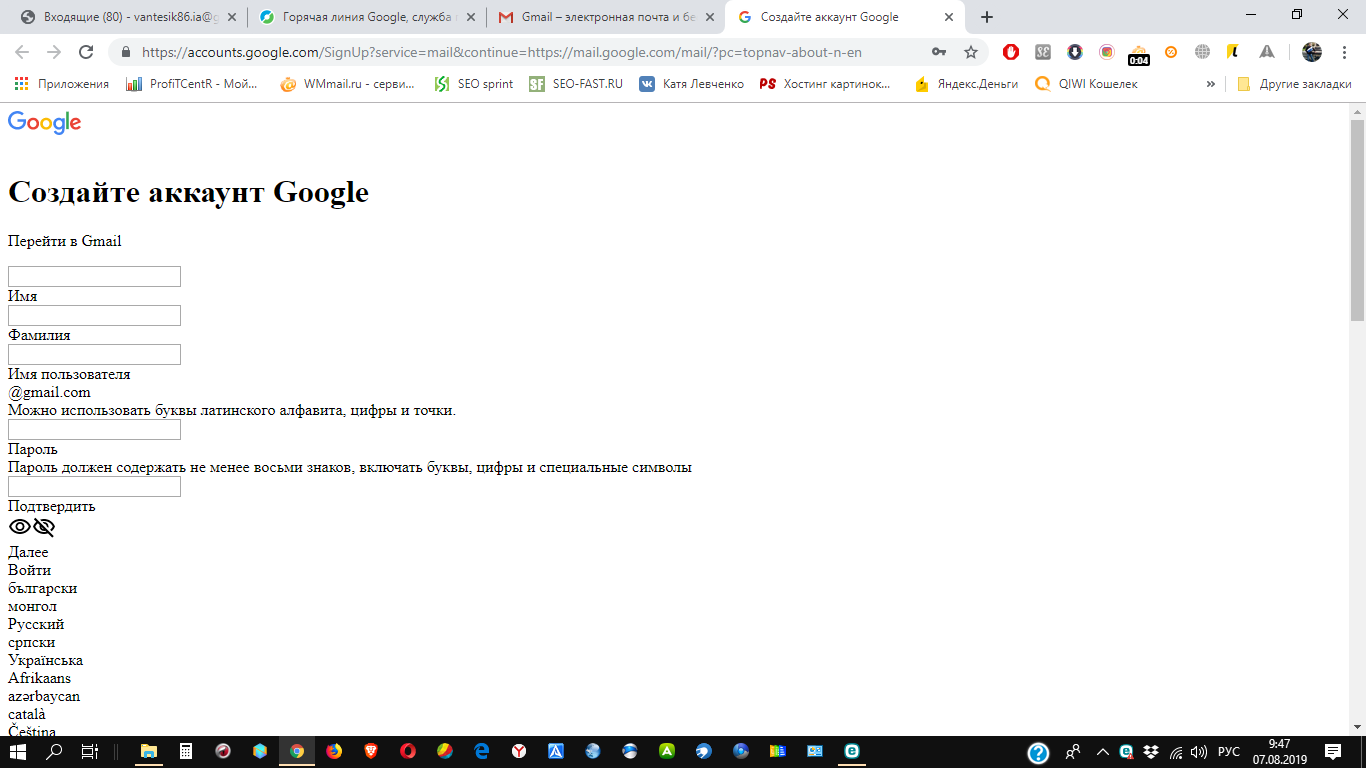Open the download arrow extension icon

coord(1075,52)
